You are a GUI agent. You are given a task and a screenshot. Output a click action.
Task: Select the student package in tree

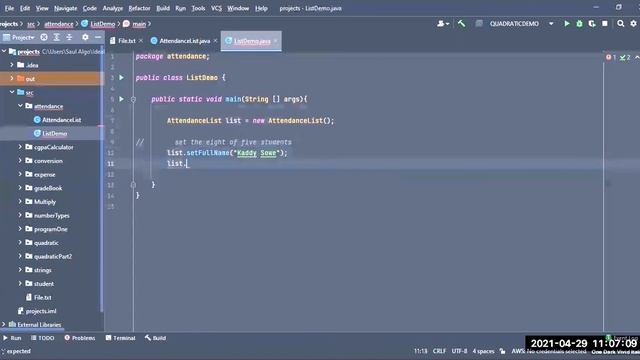click(44, 284)
